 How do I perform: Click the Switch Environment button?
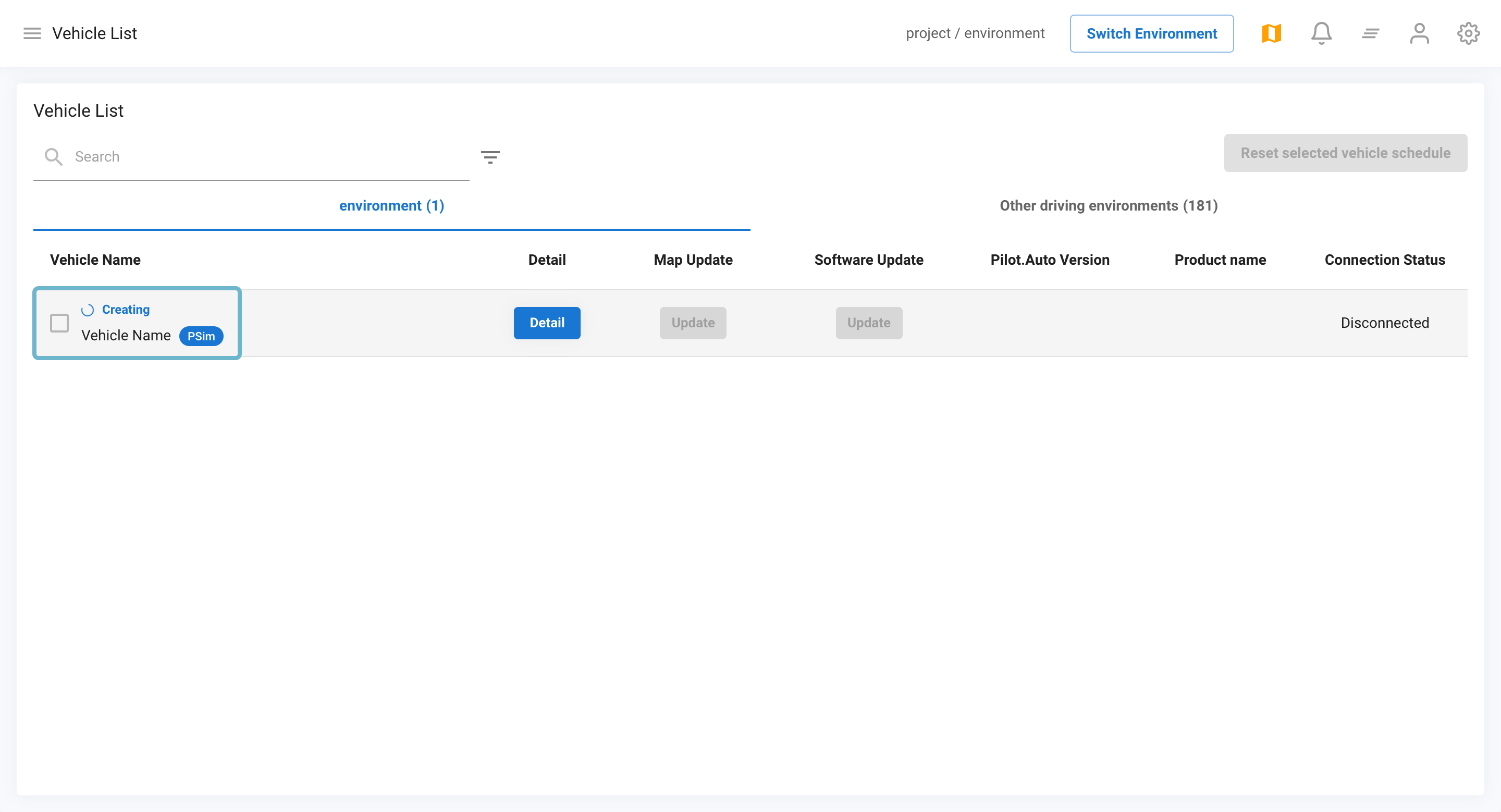tap(1151, 34)
